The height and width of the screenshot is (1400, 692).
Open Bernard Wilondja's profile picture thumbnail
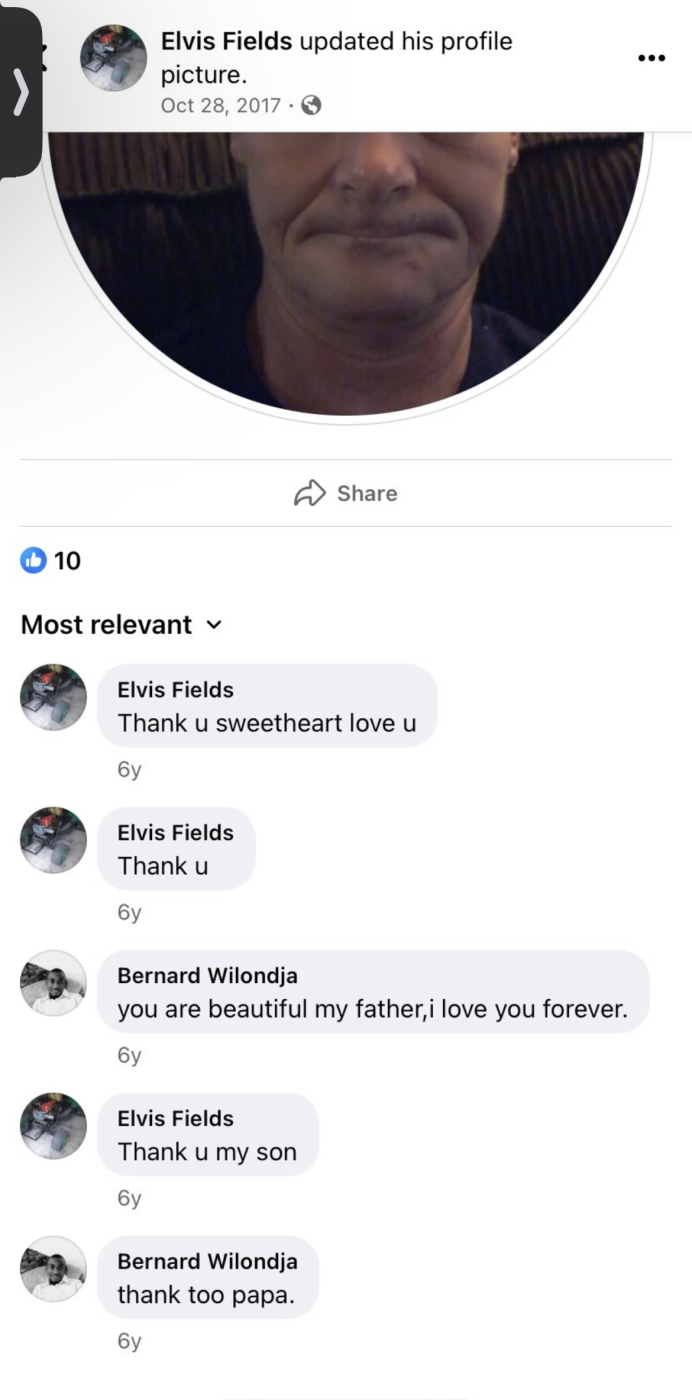53,984
